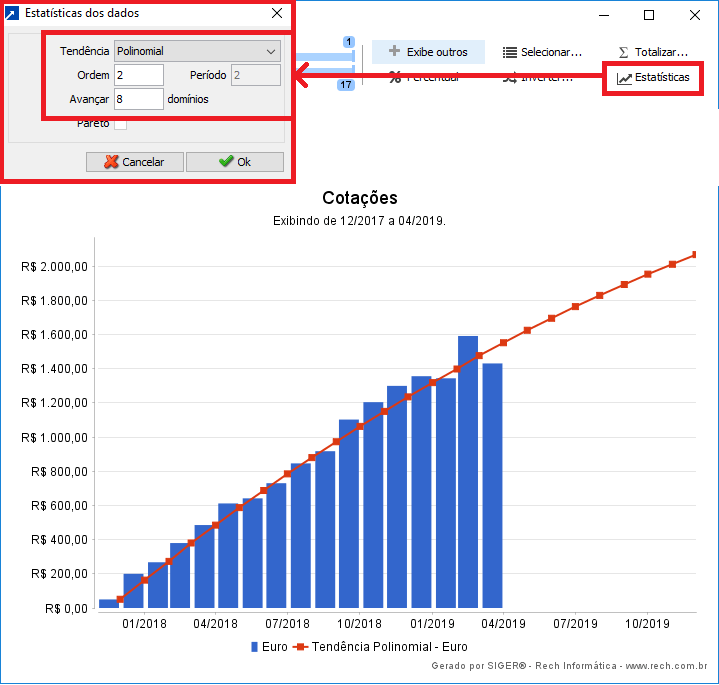This screenshot has height=685, width=719.
Task: Click the Percentual toolbar option
Action: click(x=424, y=78)
